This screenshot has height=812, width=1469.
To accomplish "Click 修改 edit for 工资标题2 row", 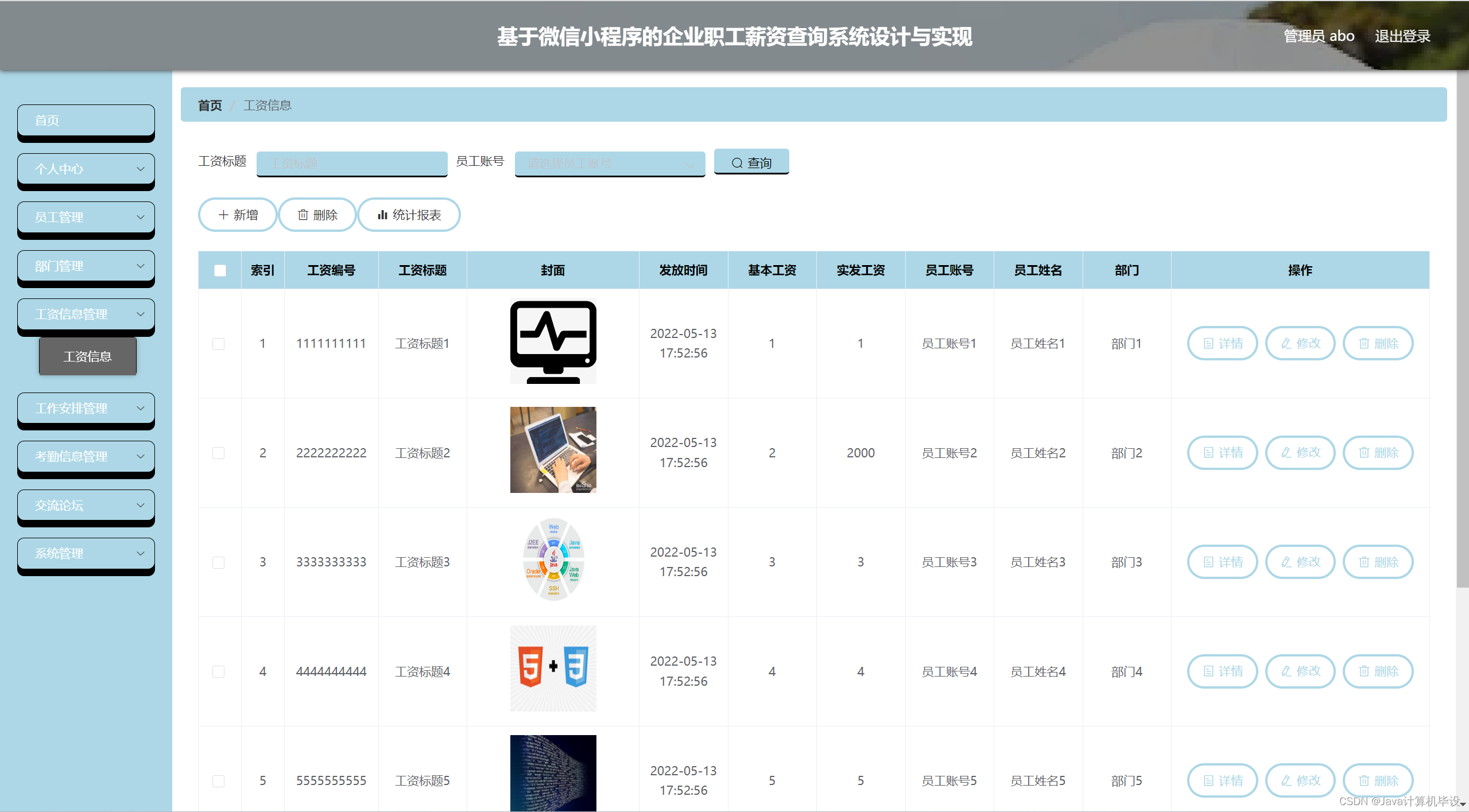I will pos(1300,453).
